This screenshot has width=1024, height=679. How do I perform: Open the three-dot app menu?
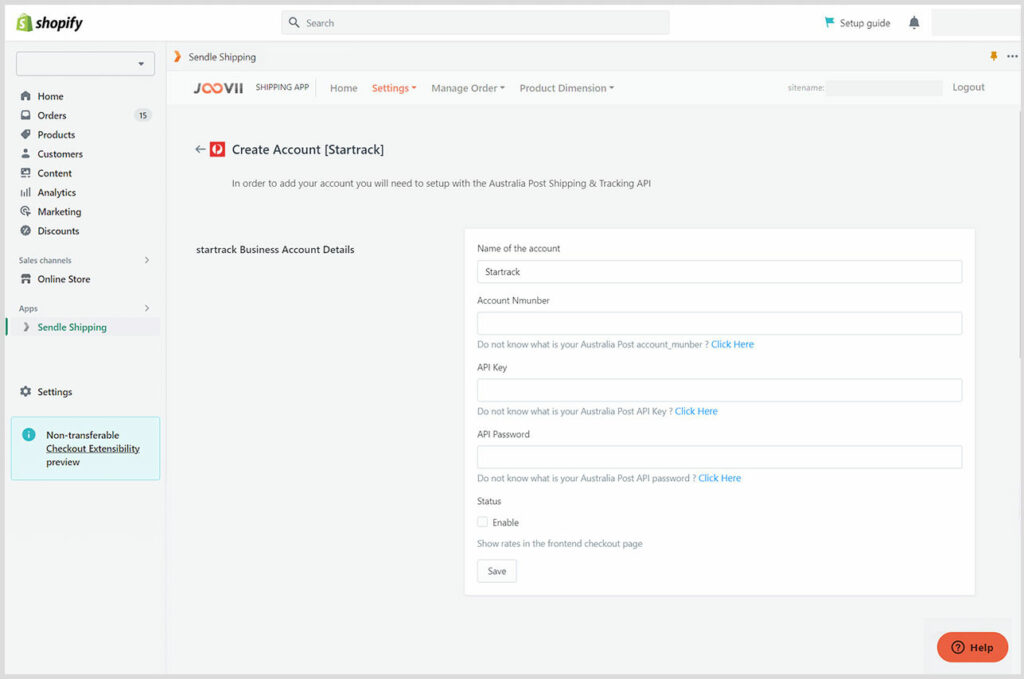[1012, 56]
